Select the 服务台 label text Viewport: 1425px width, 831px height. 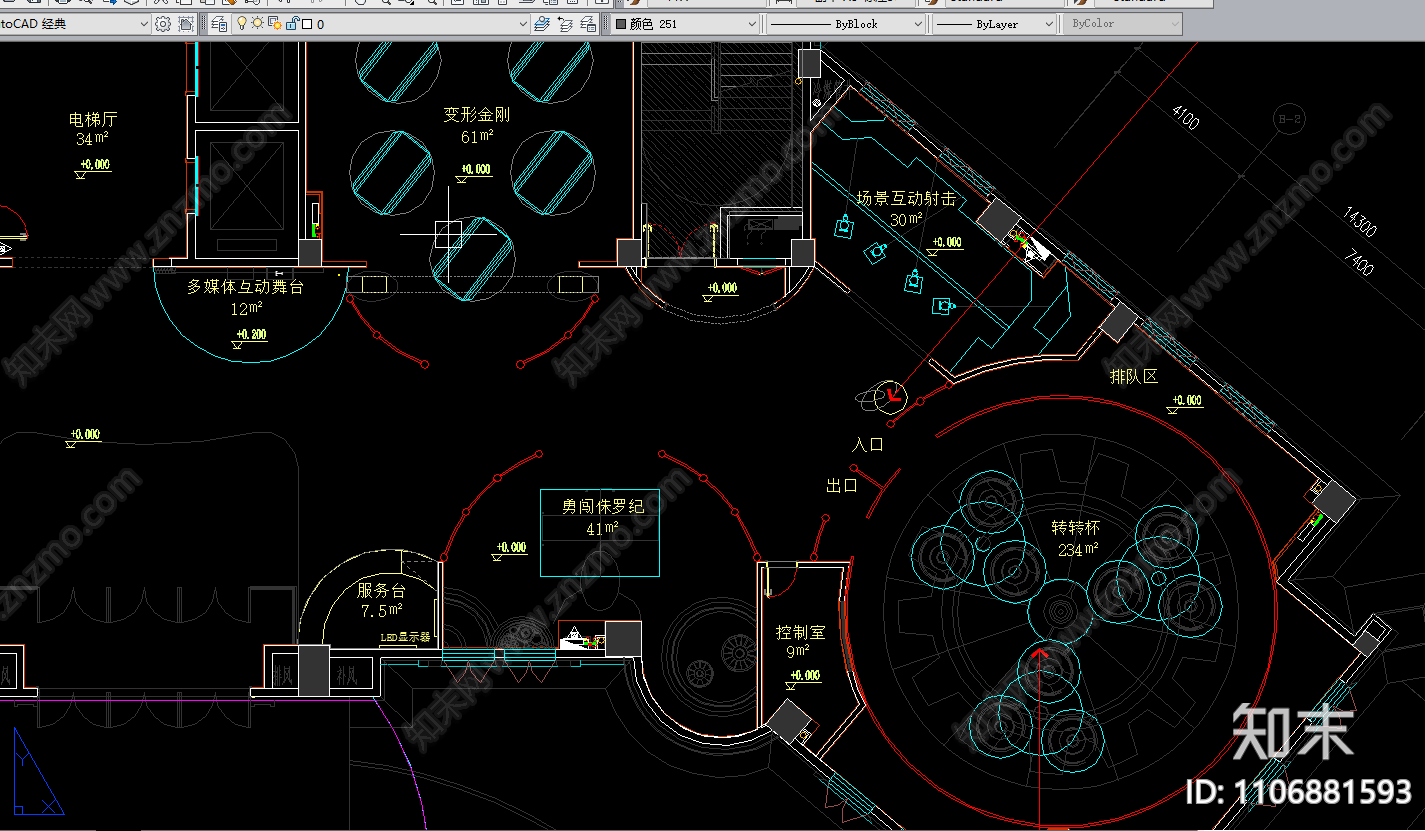click(x=382, y=590)
